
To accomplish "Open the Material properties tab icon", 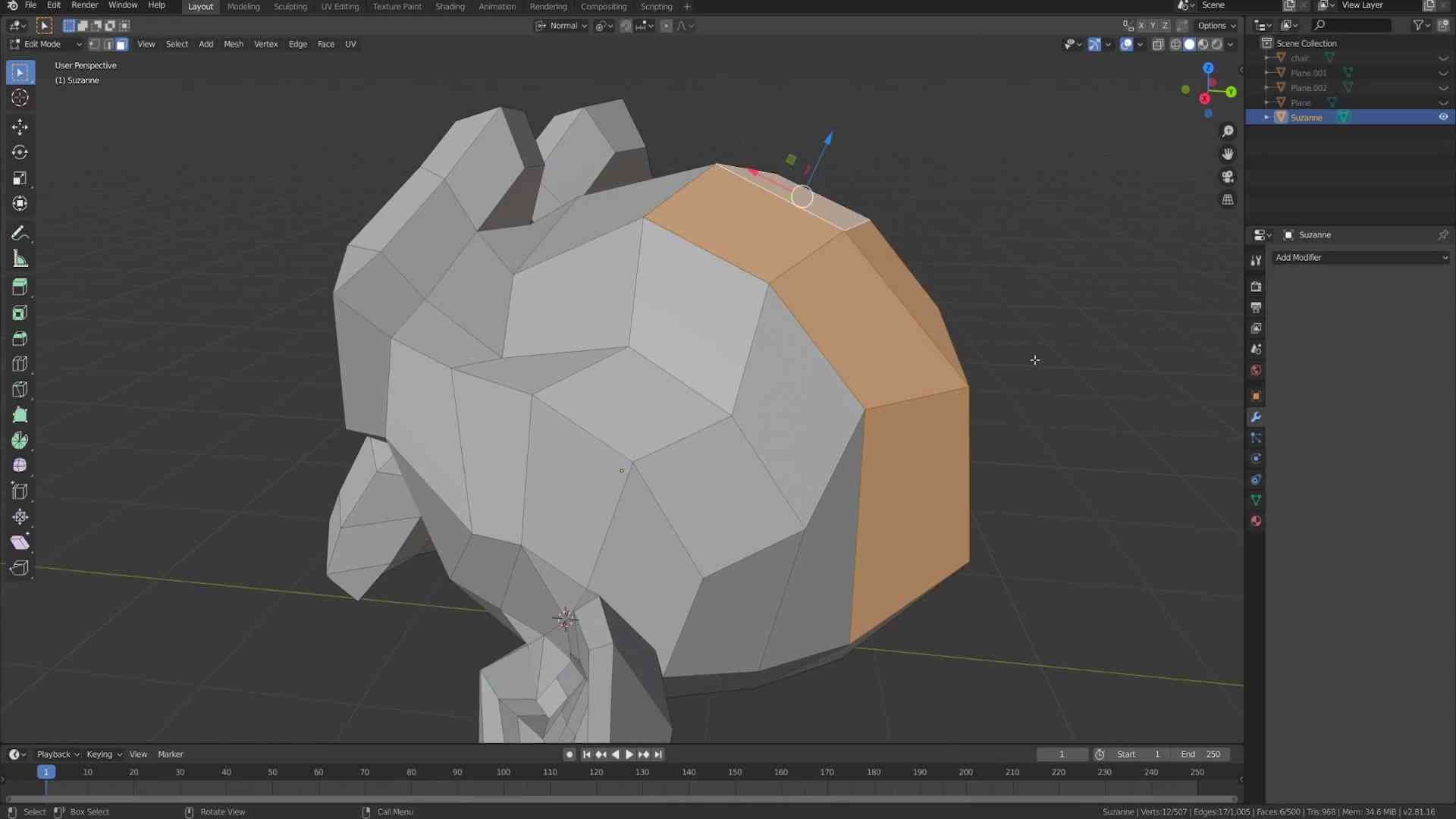I will tap(1256, 521).
